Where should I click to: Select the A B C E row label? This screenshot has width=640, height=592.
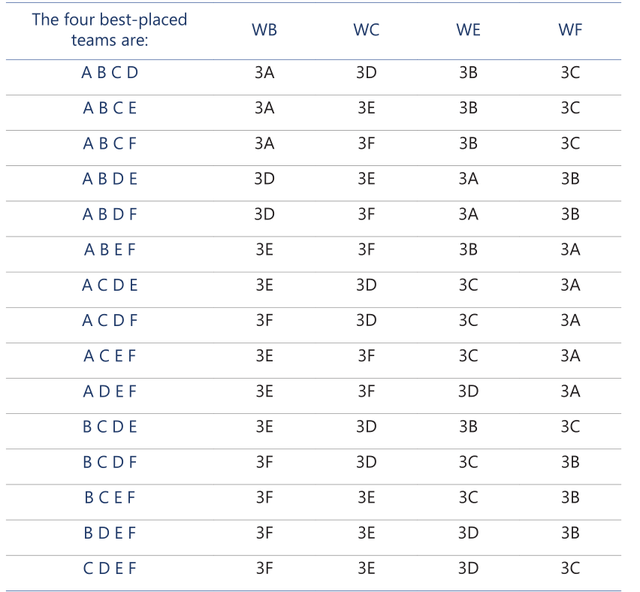[110, 108]
